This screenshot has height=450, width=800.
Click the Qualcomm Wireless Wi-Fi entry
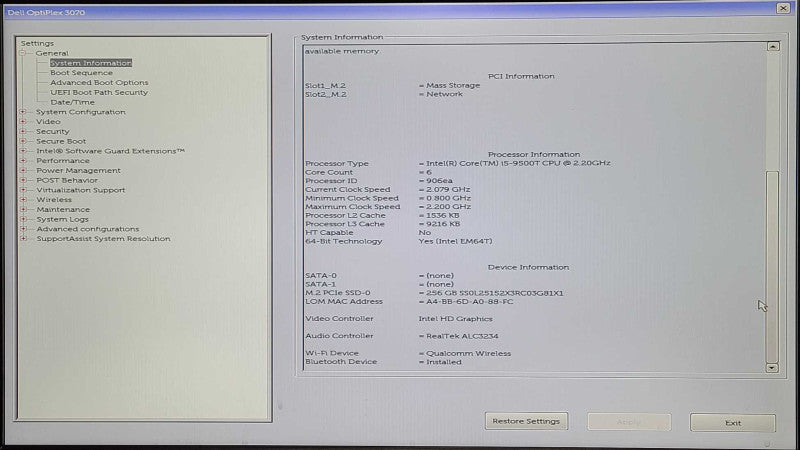468,353
